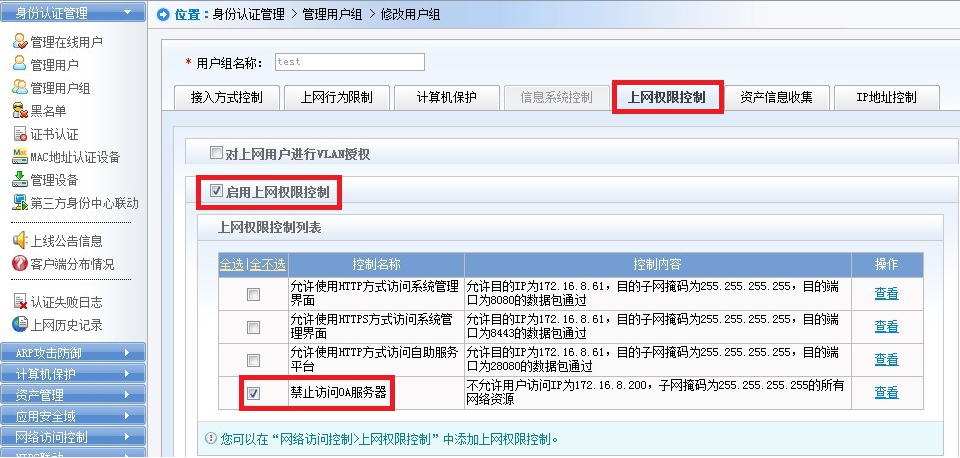This screenshot has height=458, width=960.
Task: Click 查看 for the port 28080 rule
Action: click(x=887, y=359)
